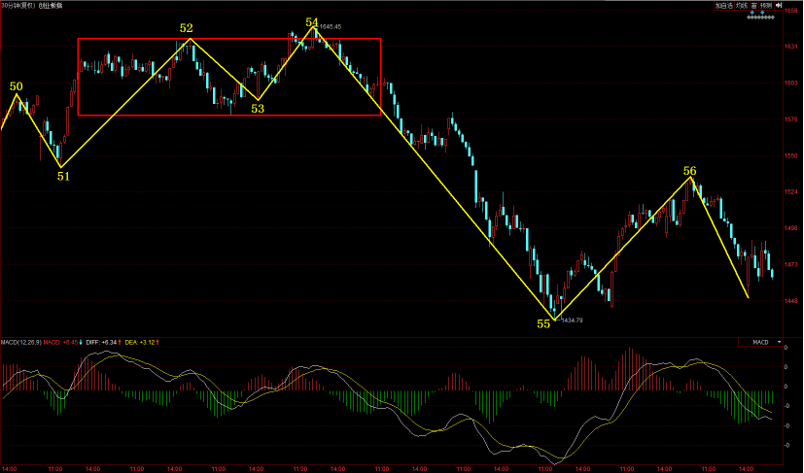Click the 30分钟(复权) period label
Image resolution: width=804 pixels, height=473 pixels.
coord(22,6)
